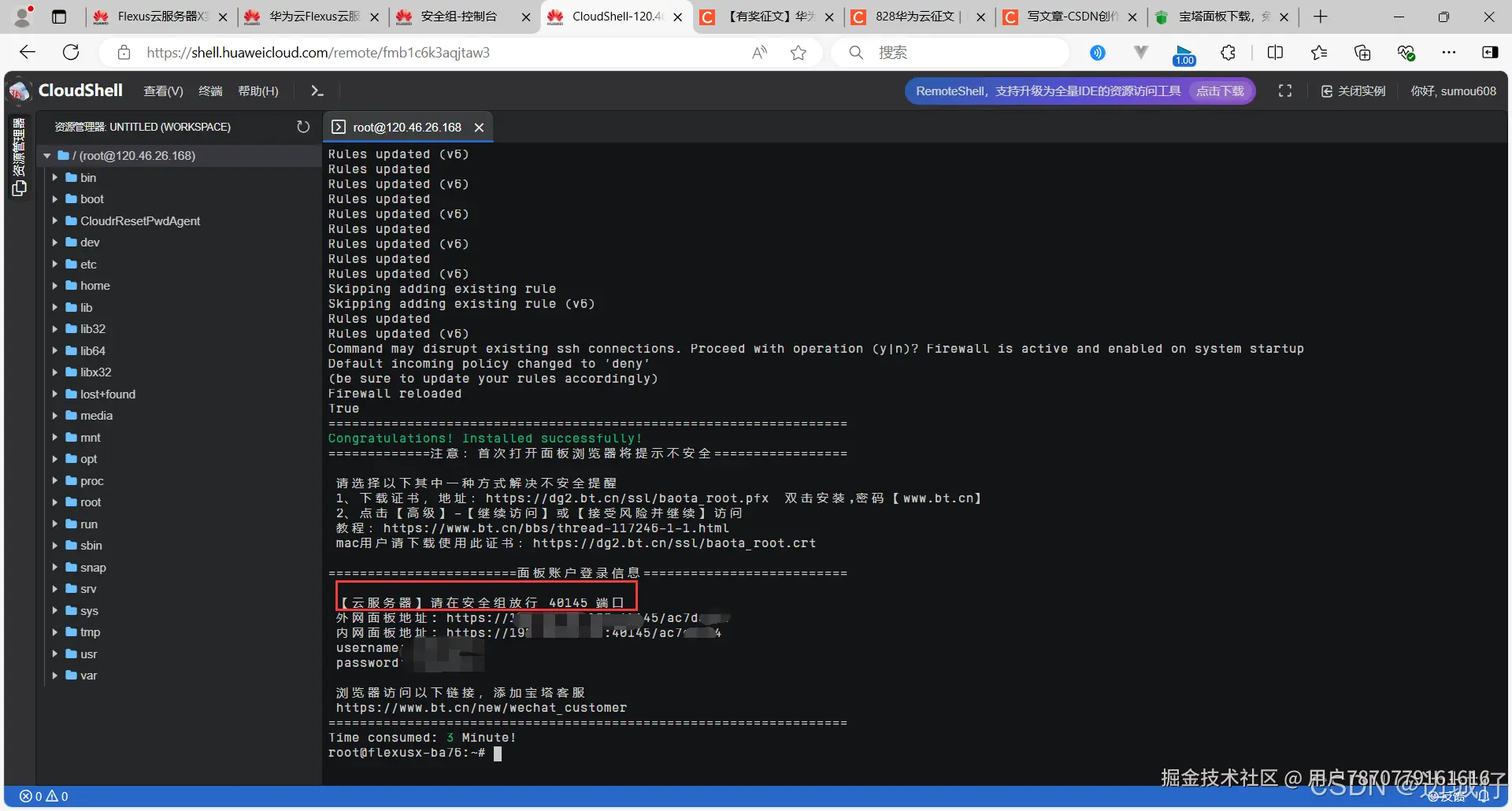Expand the boot folder
This screenshot has width=1512, height=811.
pos(55,199)
